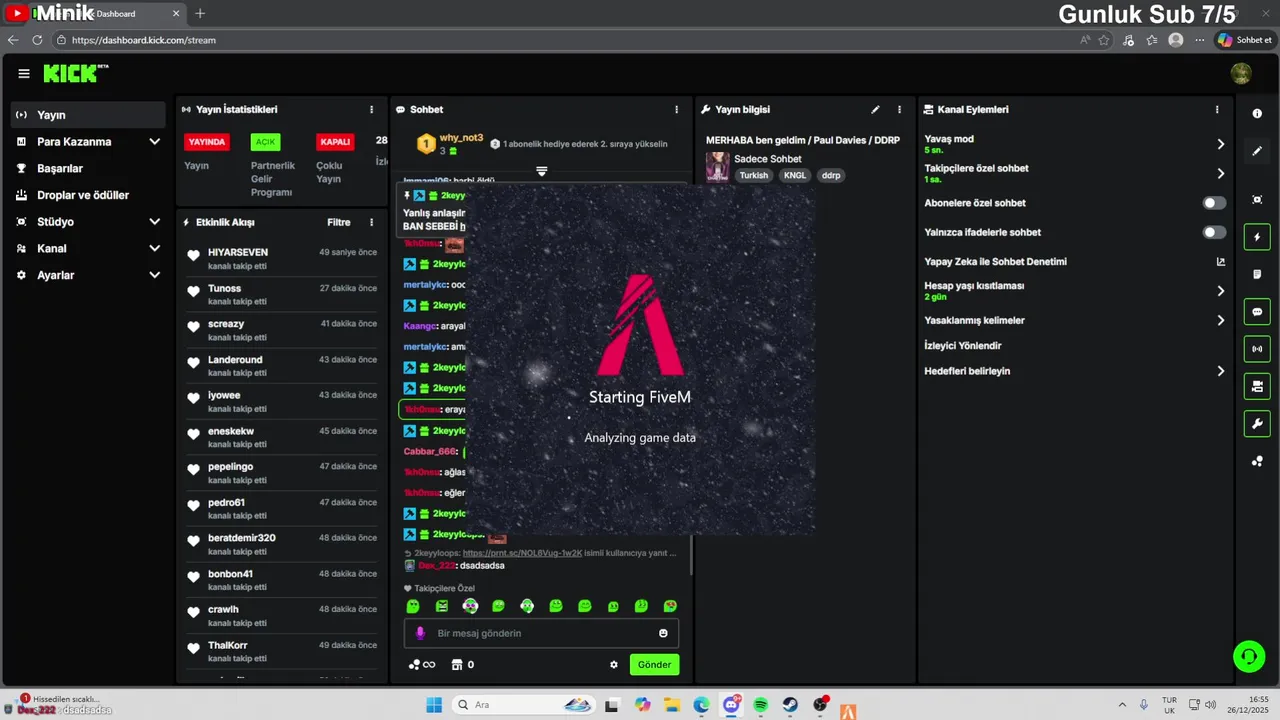Collapse the chat leaderboard arrow under why_not3
Screen dimensions: 1280x720
541,172
